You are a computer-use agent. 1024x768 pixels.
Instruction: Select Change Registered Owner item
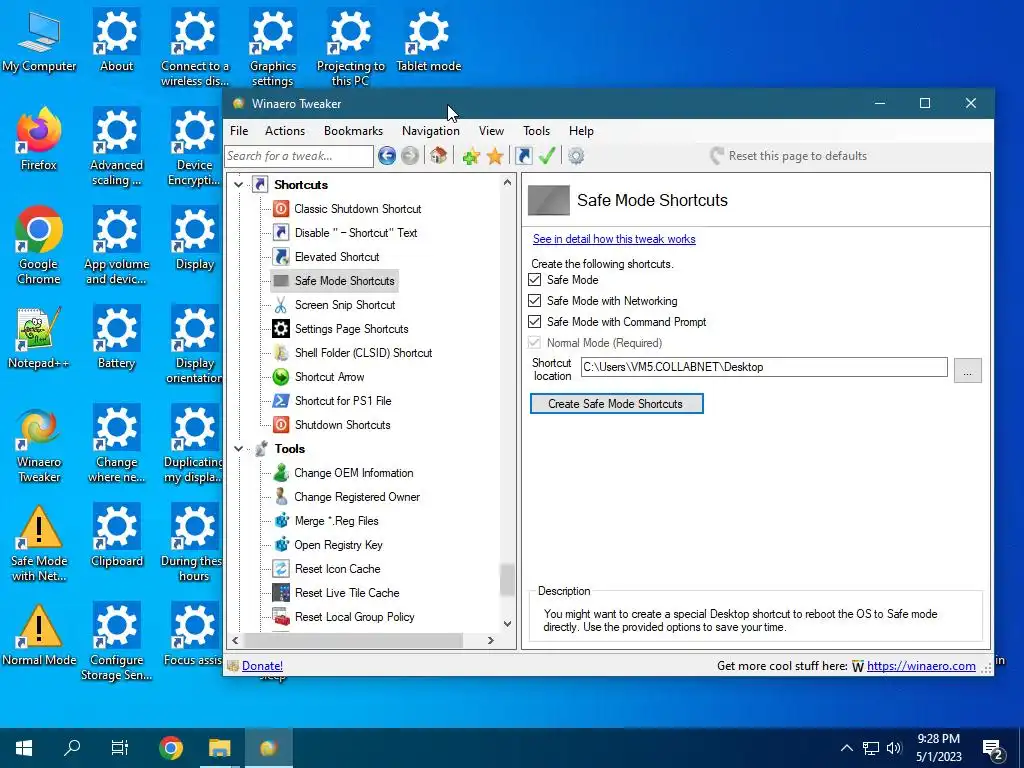(357, 497)
